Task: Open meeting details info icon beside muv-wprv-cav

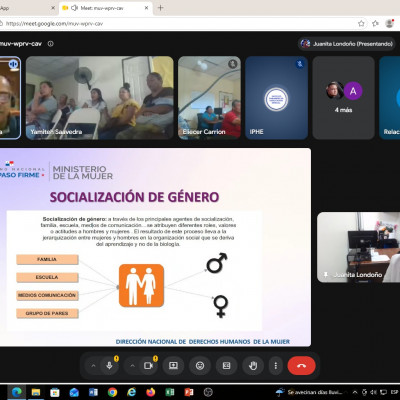Action: coord(50,44)
